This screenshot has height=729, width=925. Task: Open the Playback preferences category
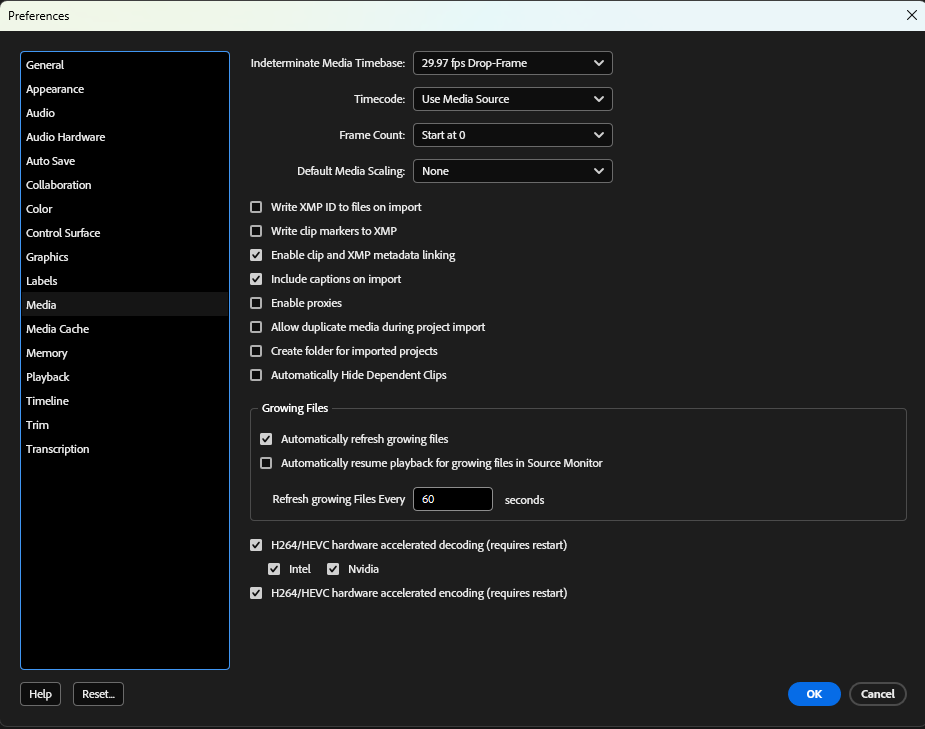pos(47,376)
